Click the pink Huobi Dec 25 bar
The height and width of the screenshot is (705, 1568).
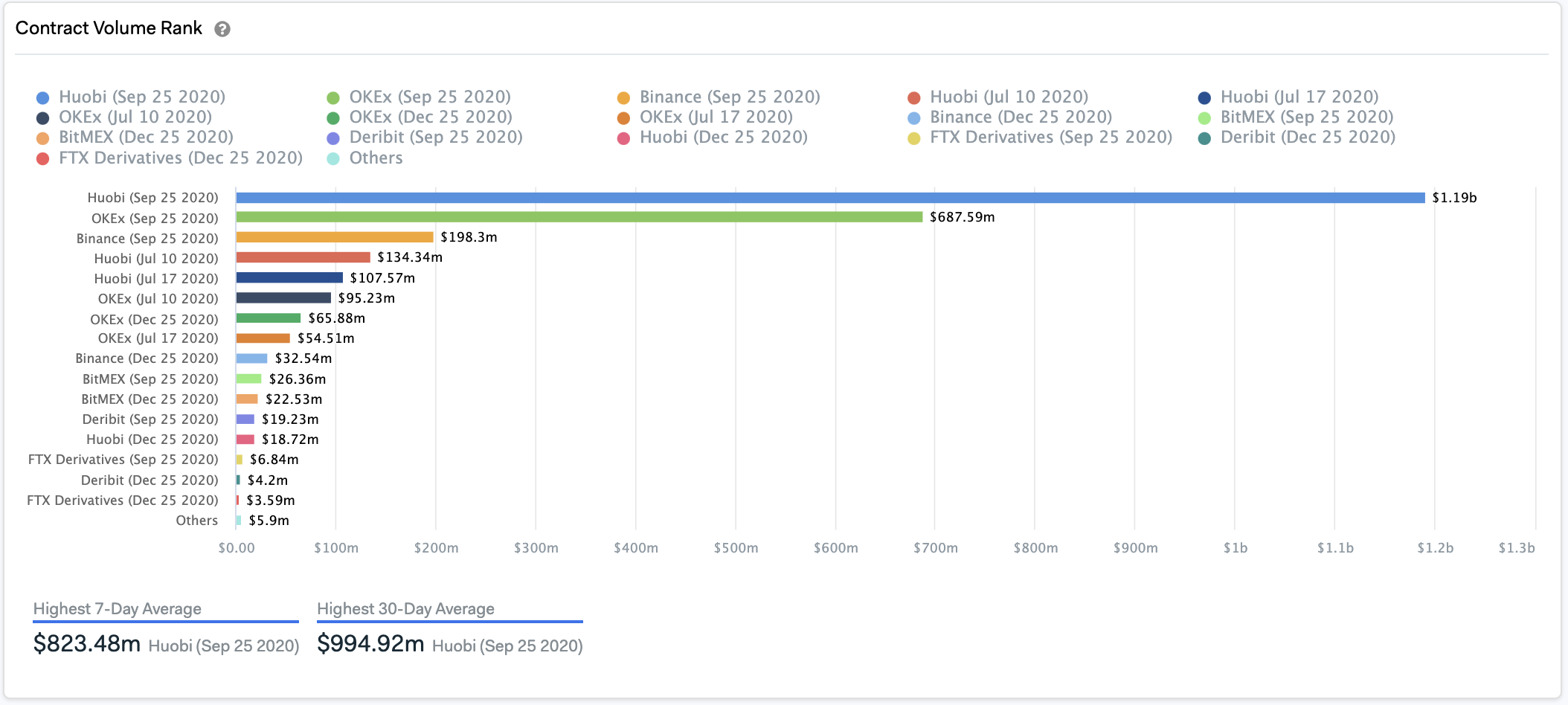click(x=245, y=439)
